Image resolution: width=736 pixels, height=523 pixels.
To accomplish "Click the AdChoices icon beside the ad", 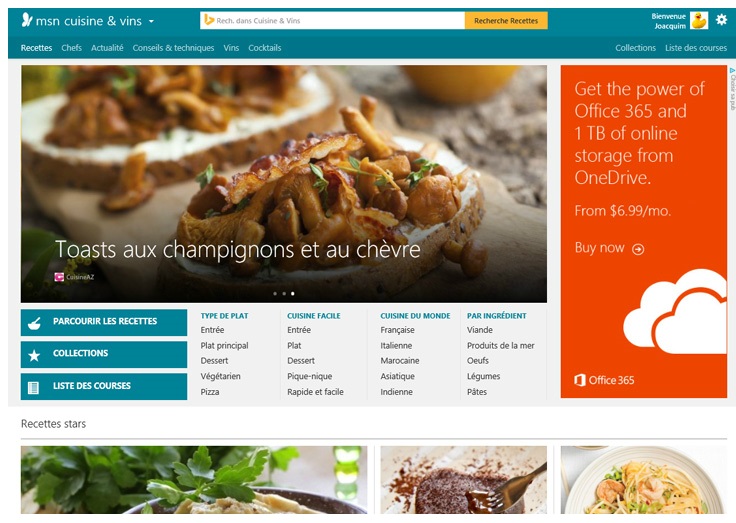I will pos(732,70).
